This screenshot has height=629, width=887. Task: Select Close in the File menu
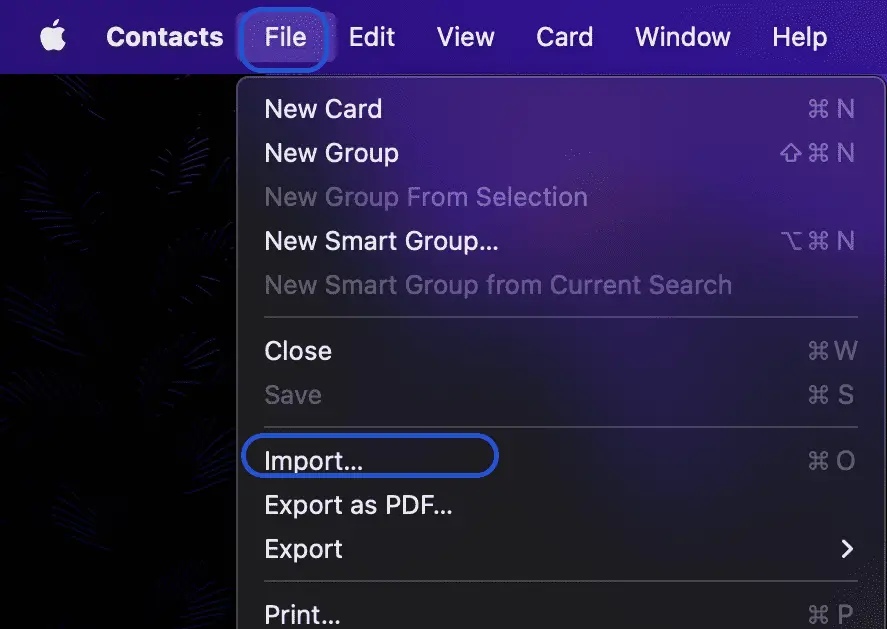(561, 351)
